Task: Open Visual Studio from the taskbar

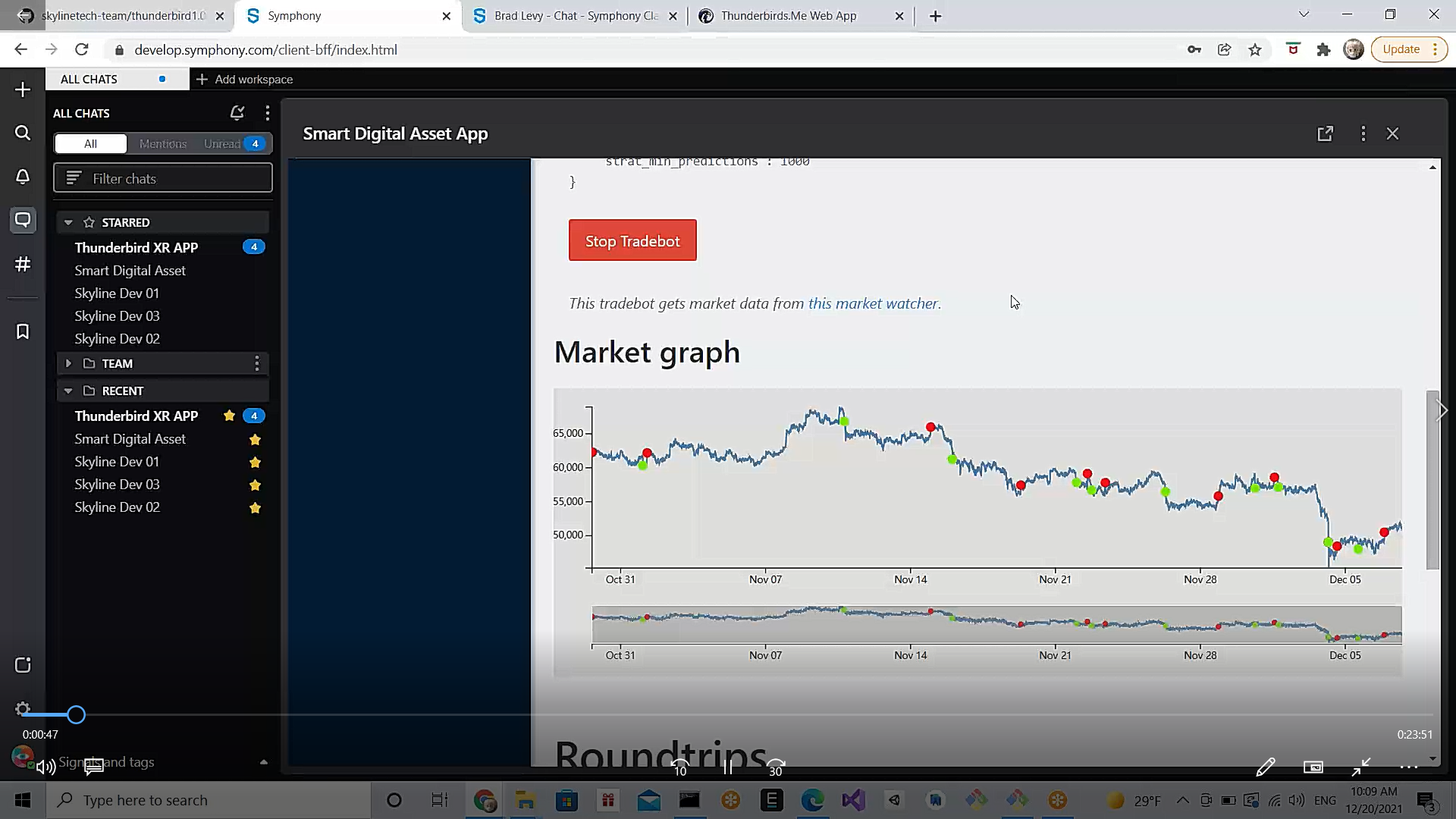Action: [854, 800]
